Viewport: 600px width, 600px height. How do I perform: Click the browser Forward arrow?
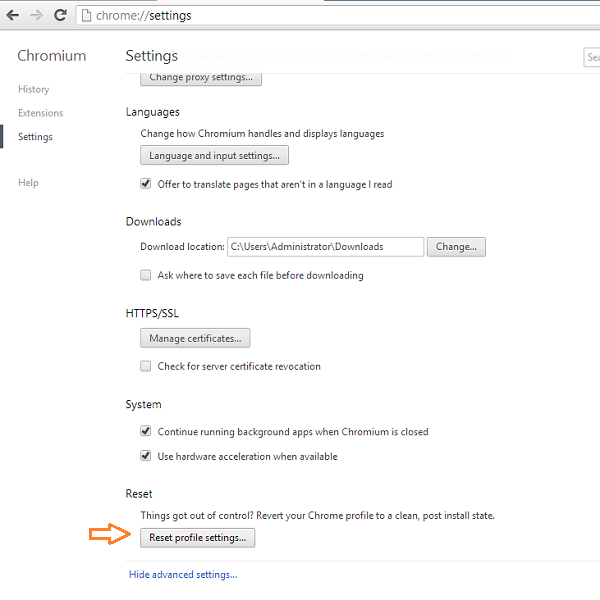point(36,15)
